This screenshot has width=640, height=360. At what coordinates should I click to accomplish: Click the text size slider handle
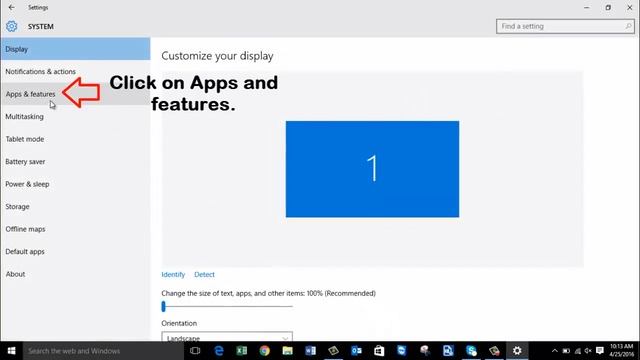click(x=163, y=306)
